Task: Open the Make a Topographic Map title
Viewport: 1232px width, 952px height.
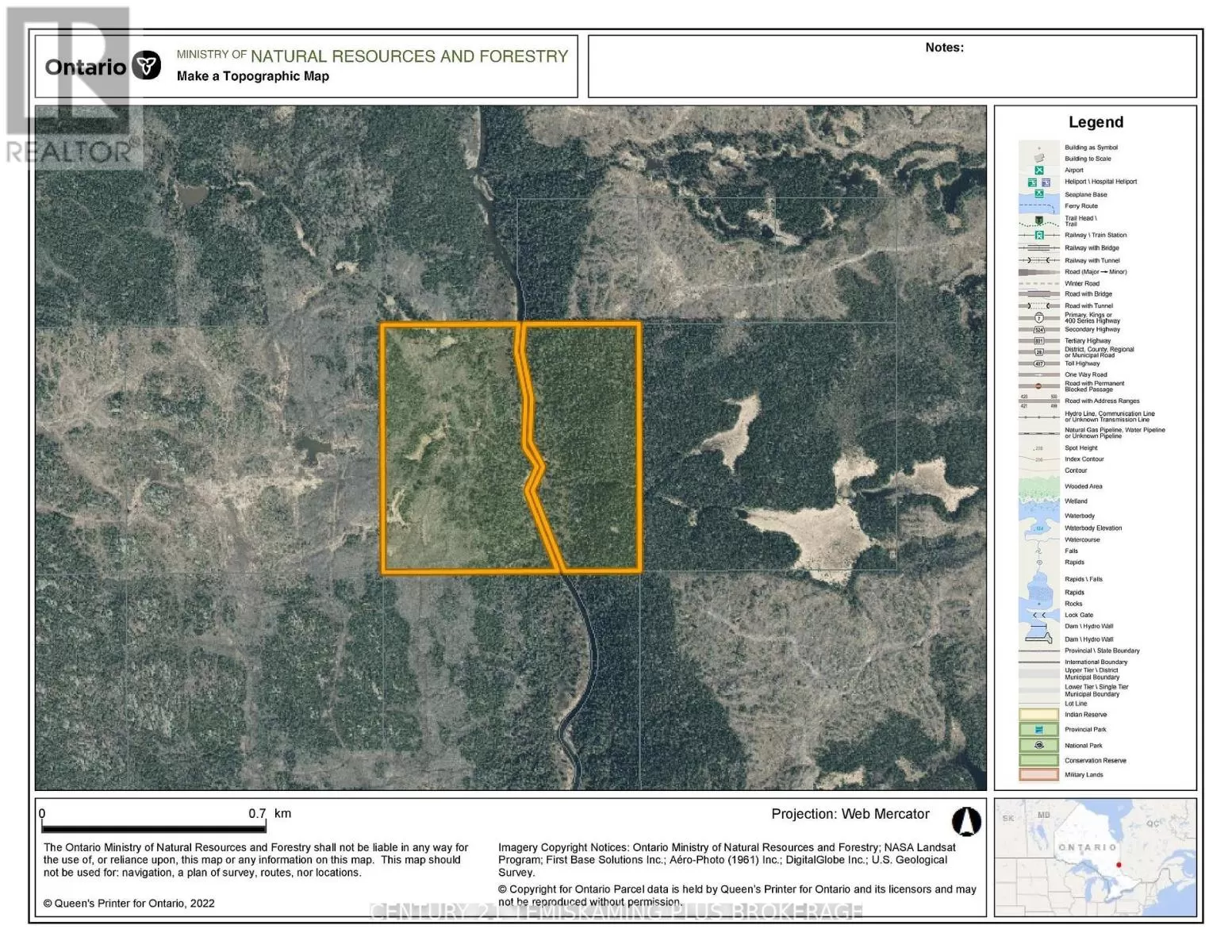Action: (252, 76)
